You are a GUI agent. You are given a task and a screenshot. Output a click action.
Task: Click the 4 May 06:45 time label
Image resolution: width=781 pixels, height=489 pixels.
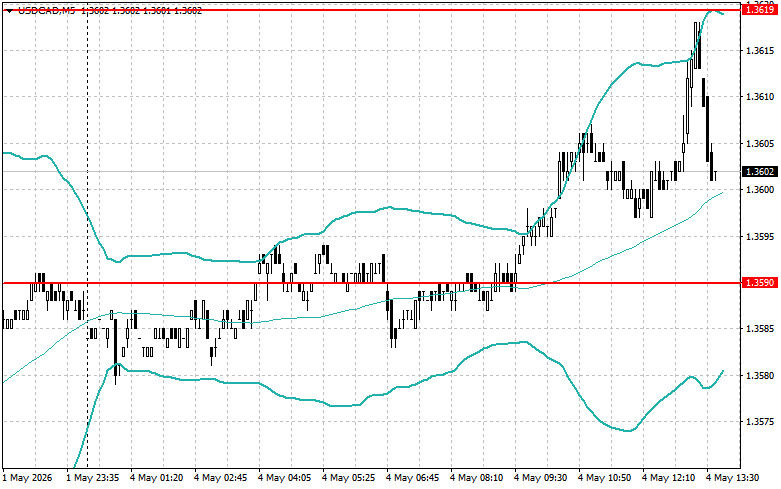pyautogui.click(x=412, y=478)
